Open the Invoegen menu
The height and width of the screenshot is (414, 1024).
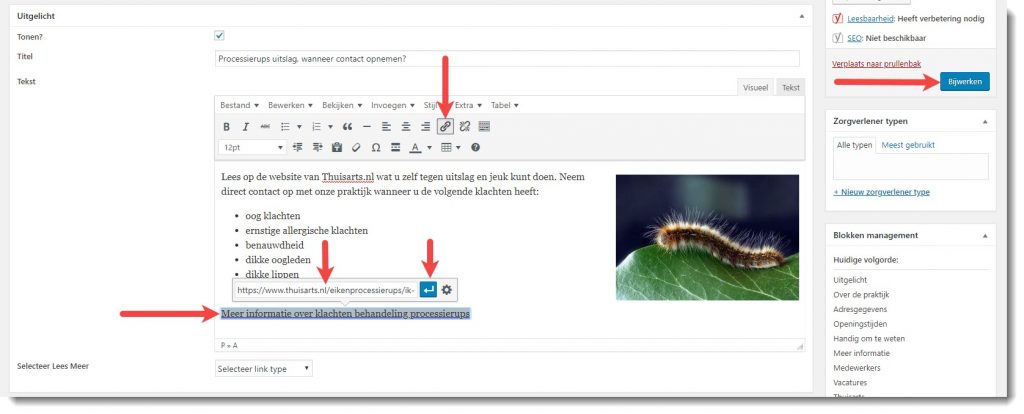[x=393, y=105]
